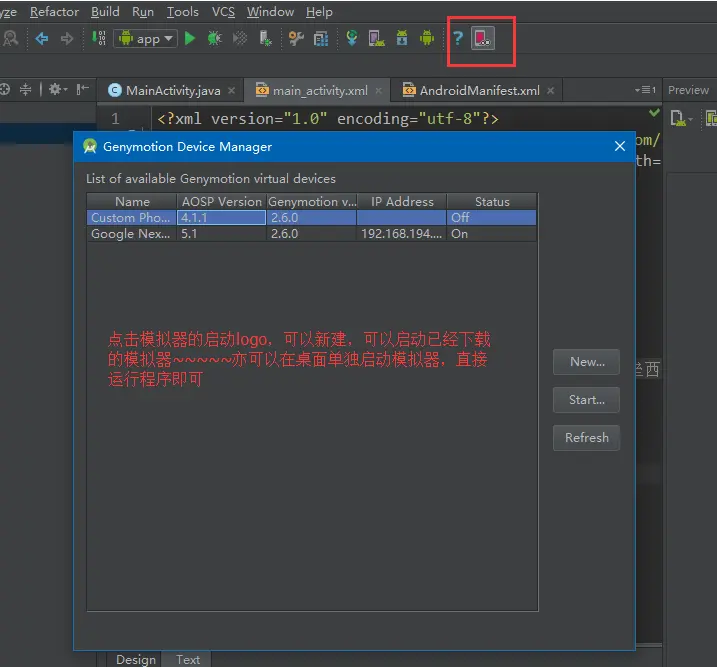The height and width of the screenshot is (667, 717).
Task: Open the Tools menu
Action: click(x=182, y=12)
